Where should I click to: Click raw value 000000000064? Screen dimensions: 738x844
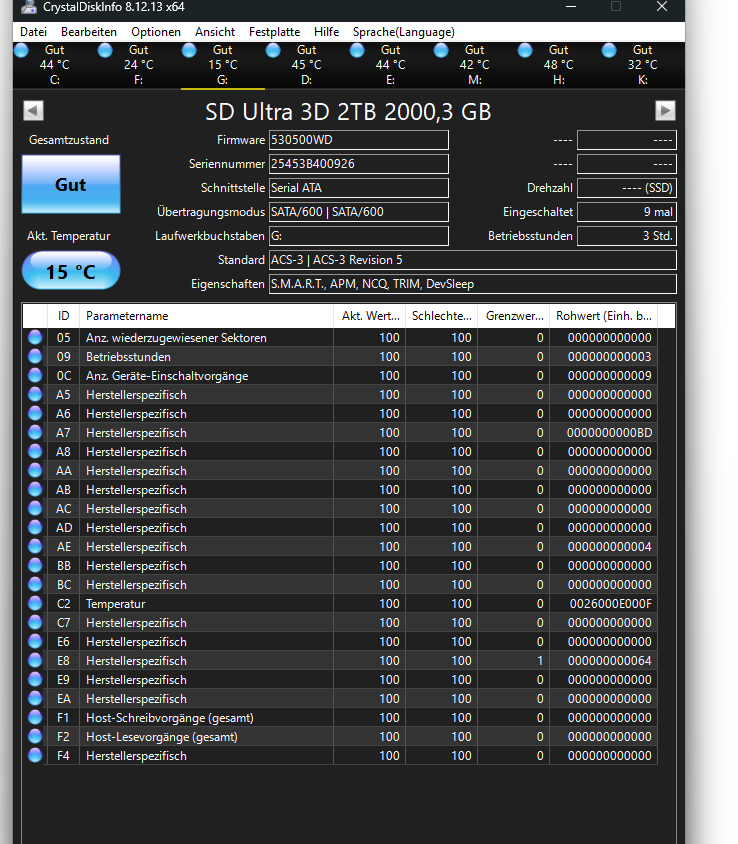coord(609,660)
